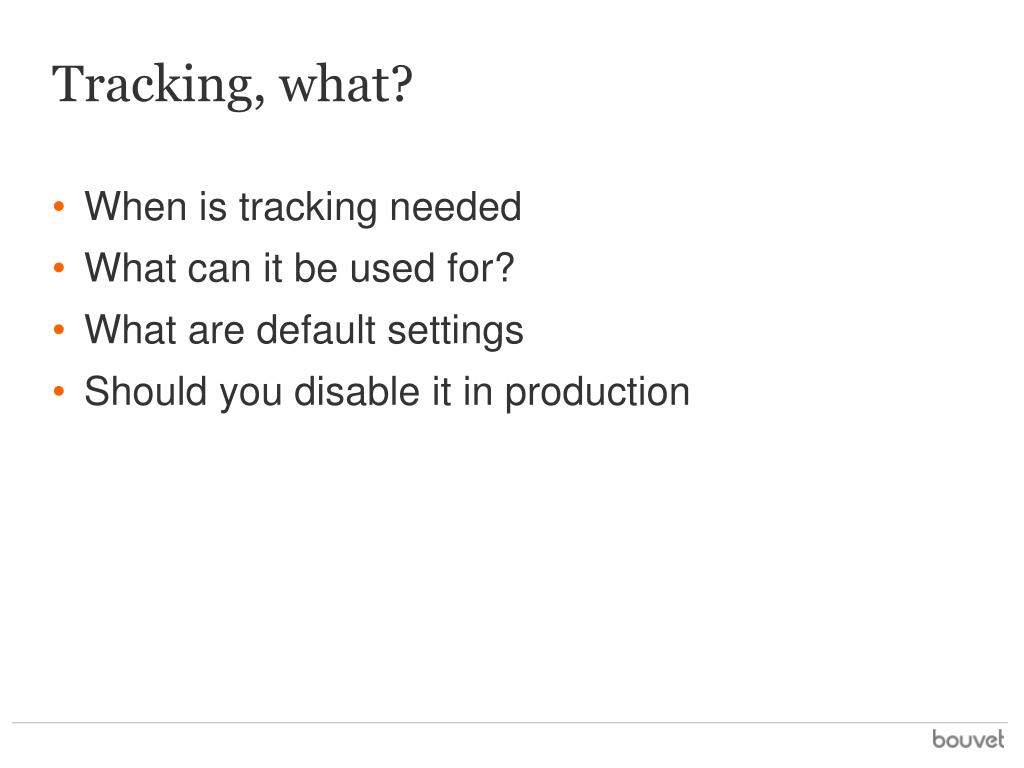Click the horizontal footer divider line
This screenshot has height=768, width=1024.
[509, 723]
